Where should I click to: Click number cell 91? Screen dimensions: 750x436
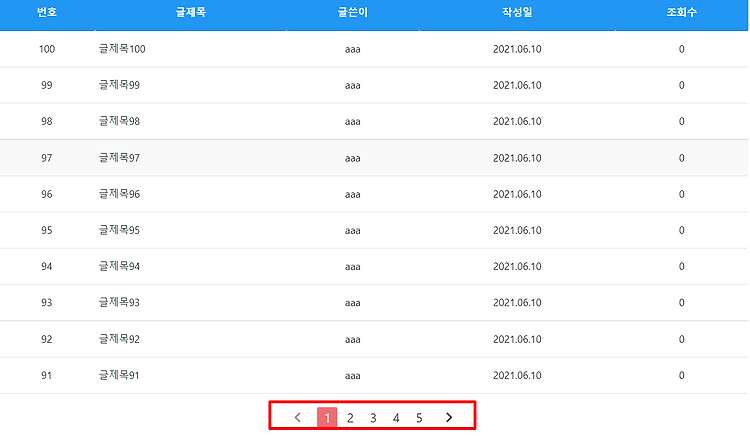46,375
